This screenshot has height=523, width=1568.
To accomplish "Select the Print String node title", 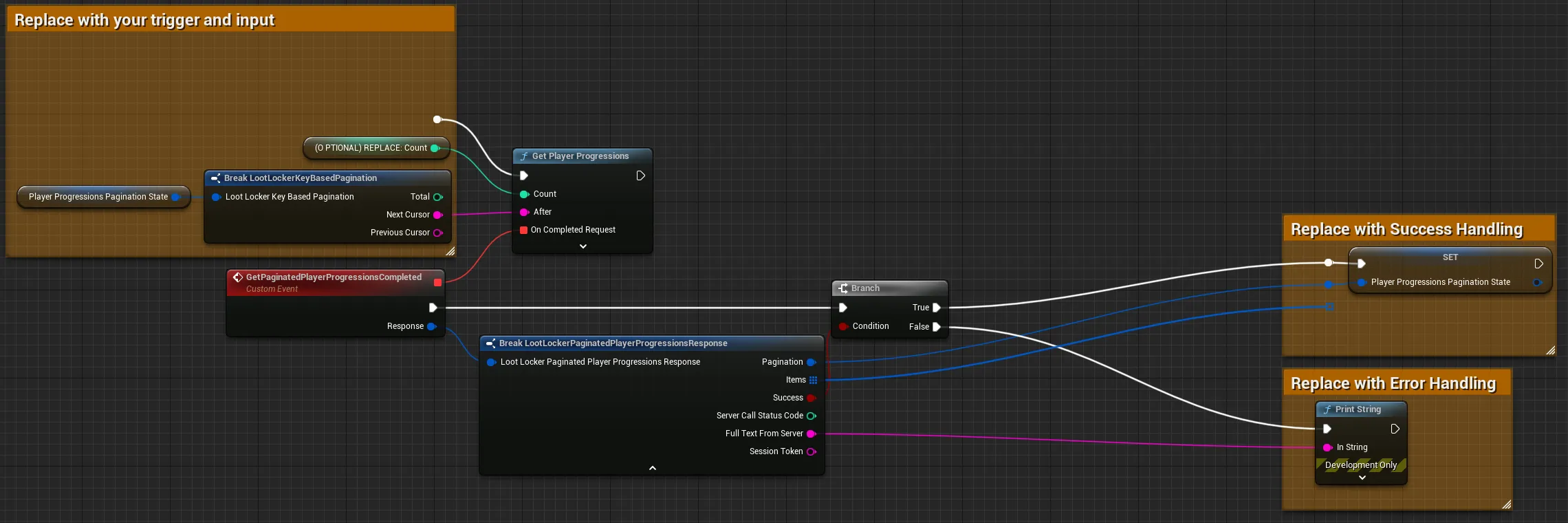I will tap(1358, 409).
